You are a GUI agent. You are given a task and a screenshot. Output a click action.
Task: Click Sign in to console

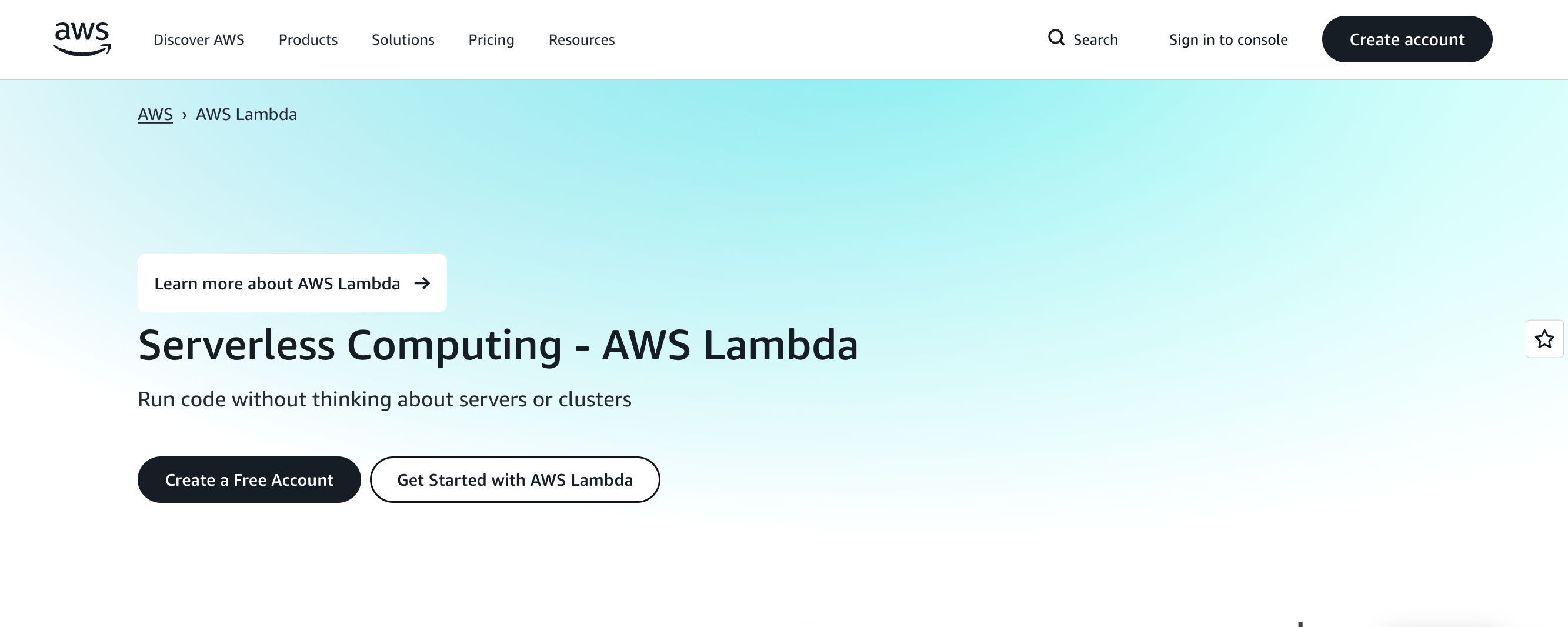1227,39
